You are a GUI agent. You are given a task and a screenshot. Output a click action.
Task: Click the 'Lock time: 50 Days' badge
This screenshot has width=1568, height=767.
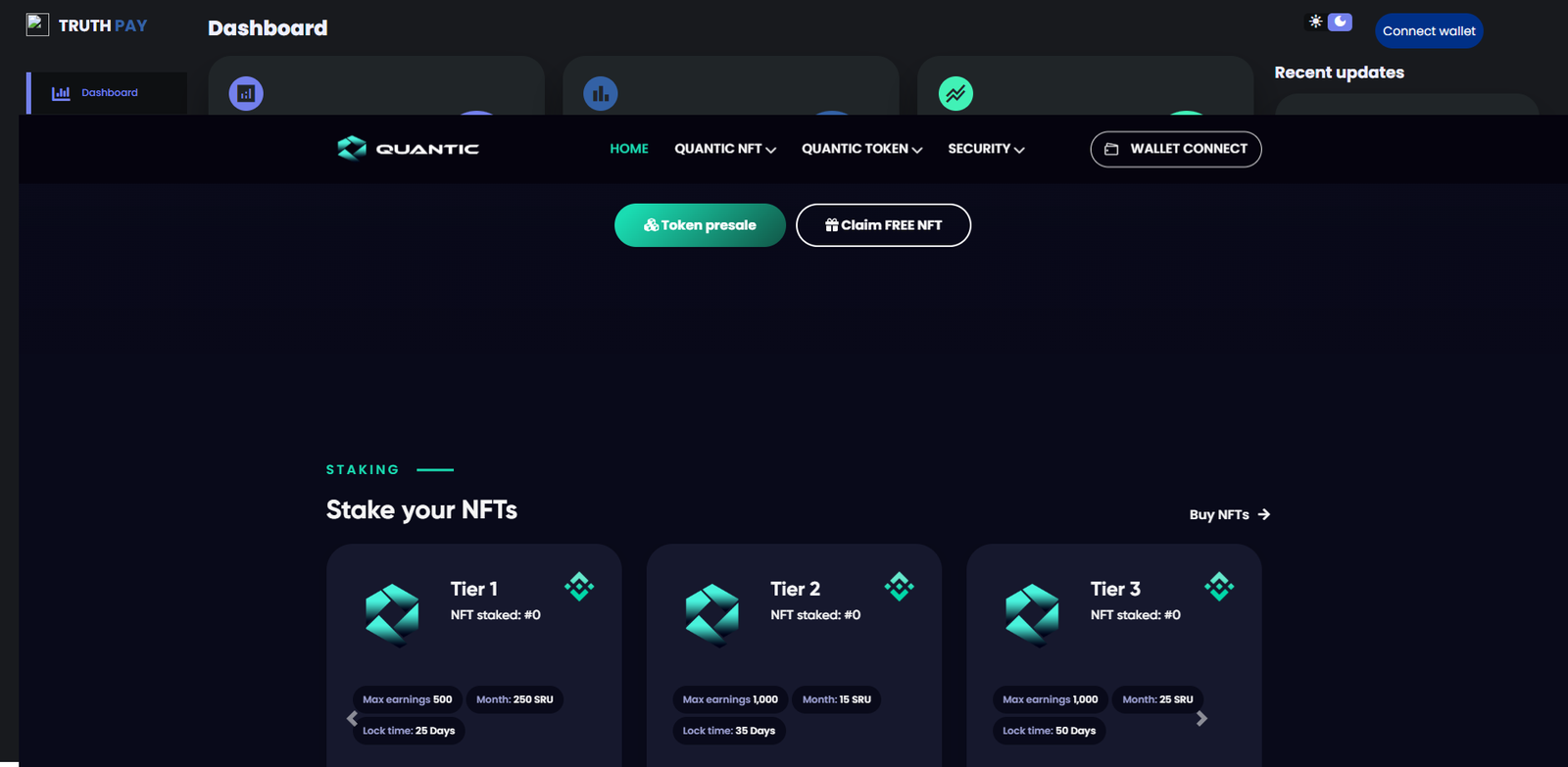pyautogui.click(x=1050, y=731)
